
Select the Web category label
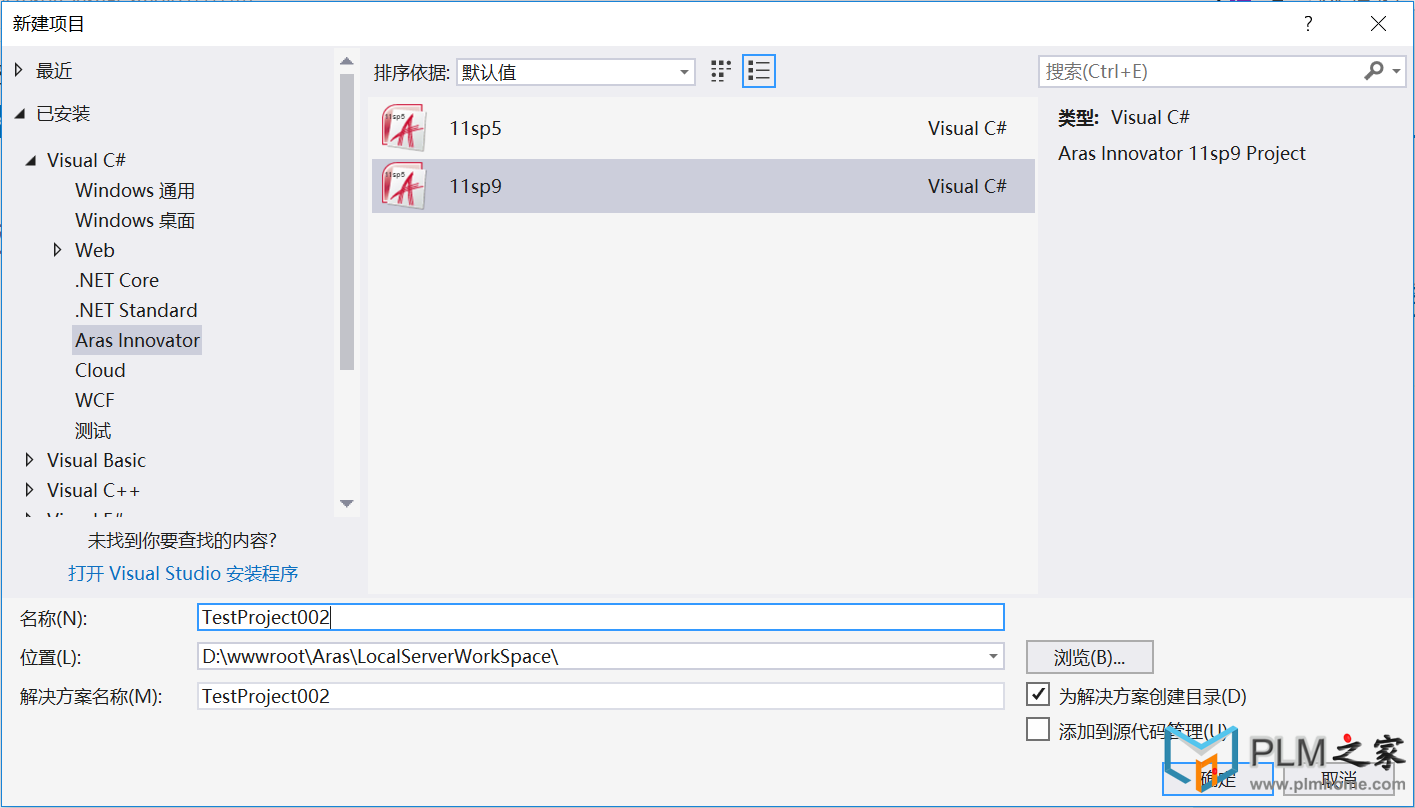tap(95, 250)
